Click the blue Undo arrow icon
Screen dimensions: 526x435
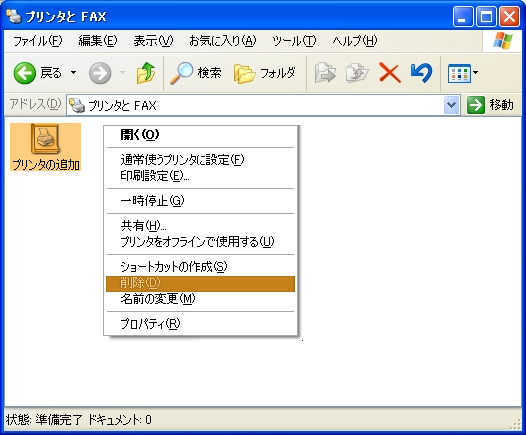421,73
